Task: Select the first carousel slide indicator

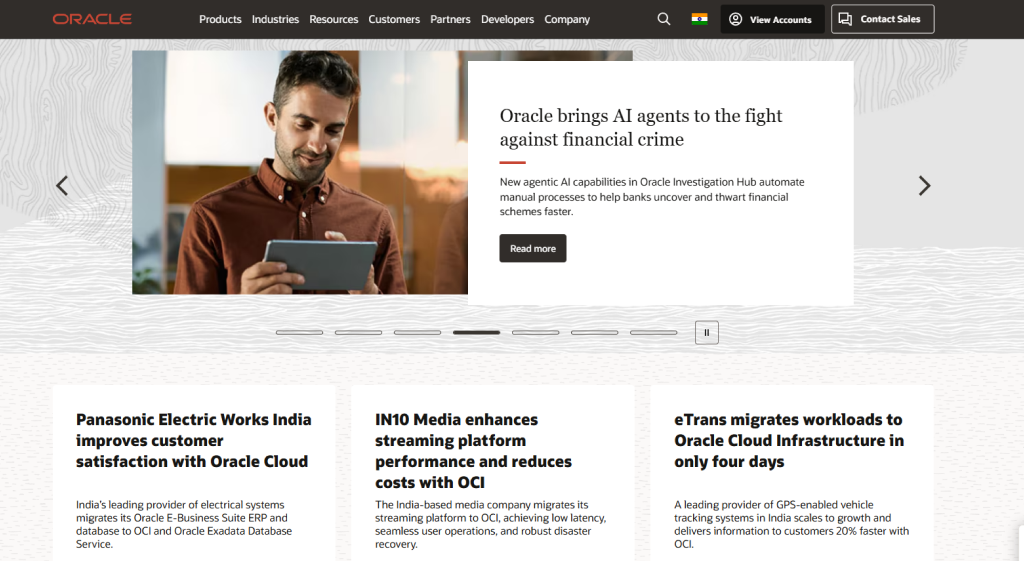Action: point(299,332)
